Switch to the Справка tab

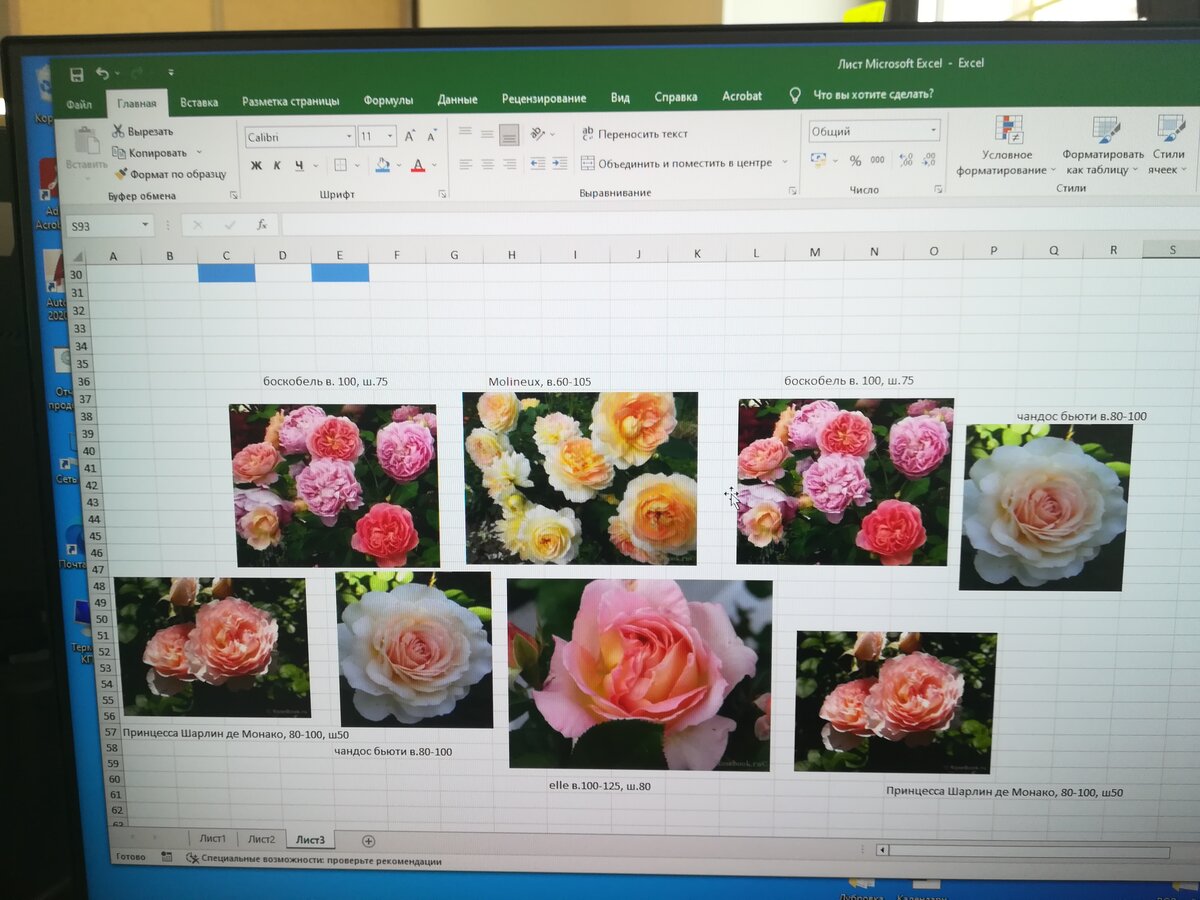pos(676,97)
